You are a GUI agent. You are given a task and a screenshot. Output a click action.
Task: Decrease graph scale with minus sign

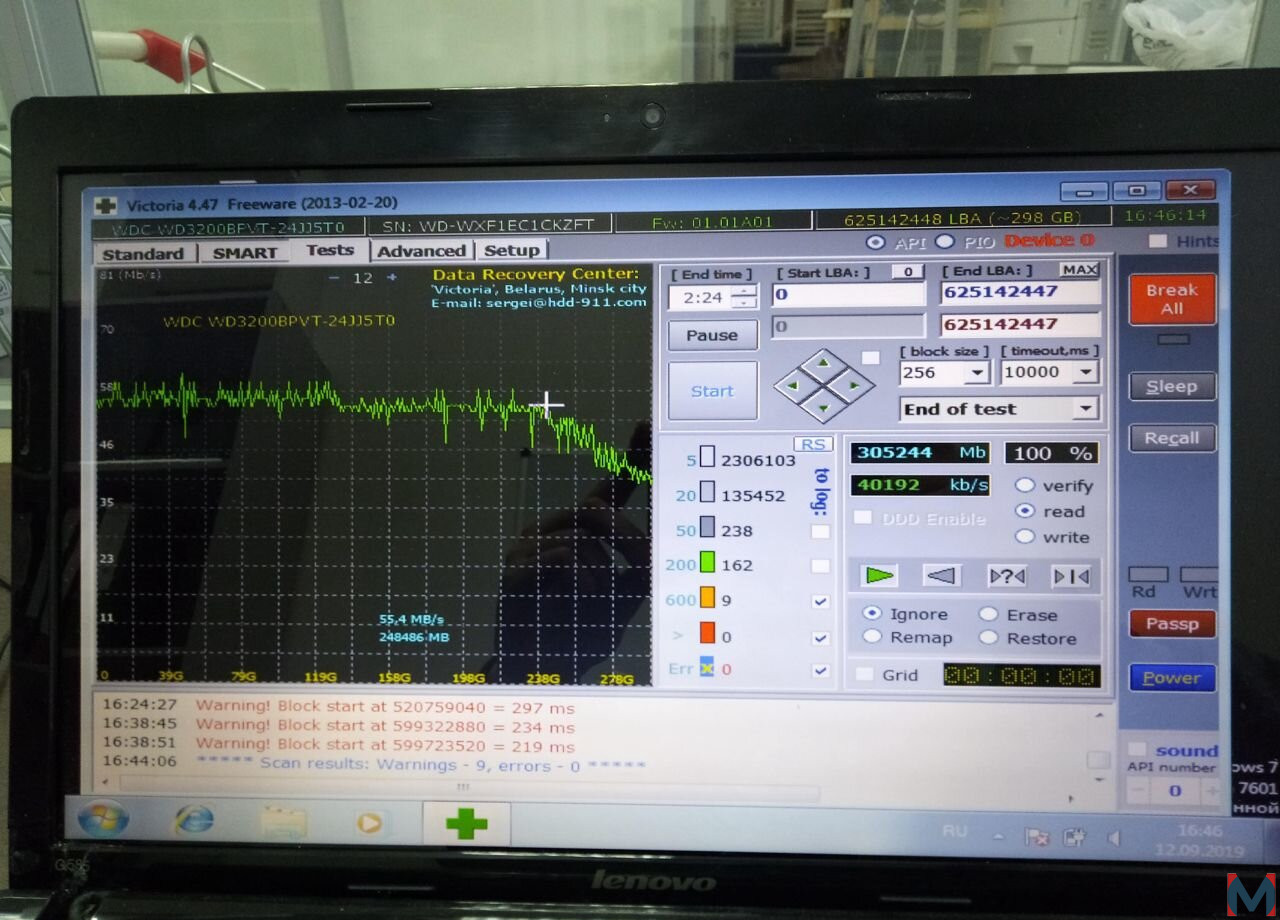[x=334, y=278]
